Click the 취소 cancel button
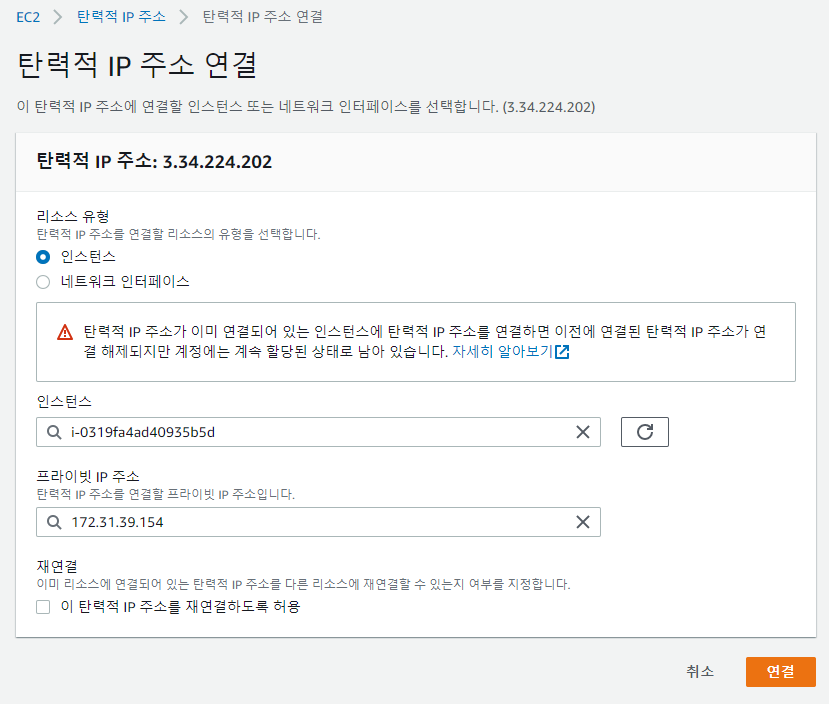The width and height of the screenshot is (829, 704). click(x=700, y=672)
